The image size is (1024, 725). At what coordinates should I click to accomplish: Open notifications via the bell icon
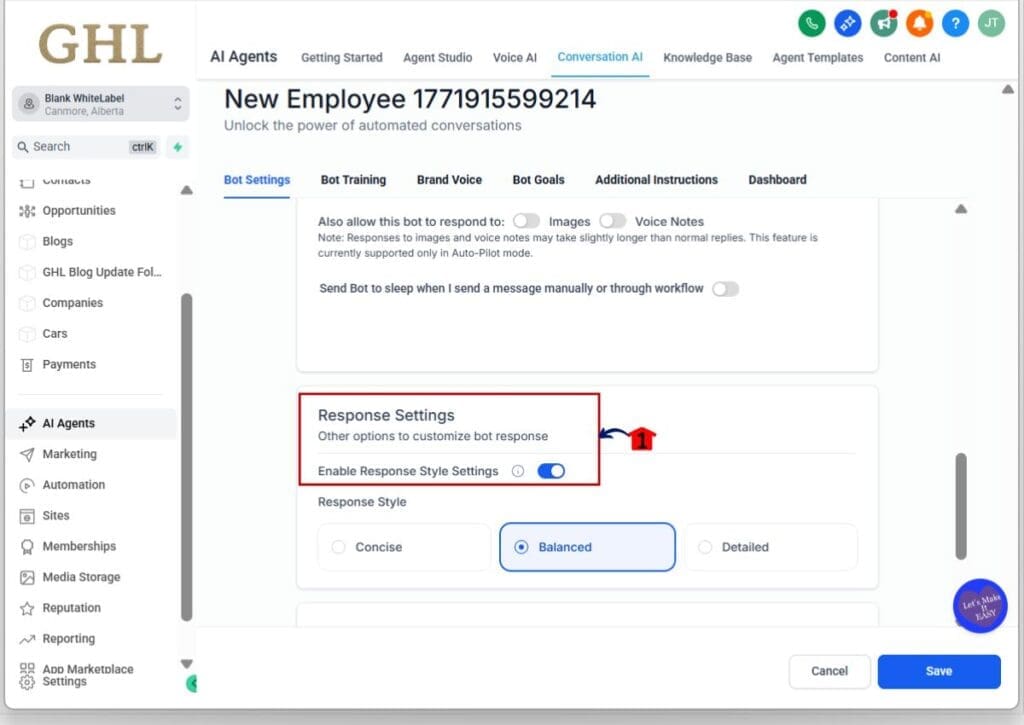(919, 22)
